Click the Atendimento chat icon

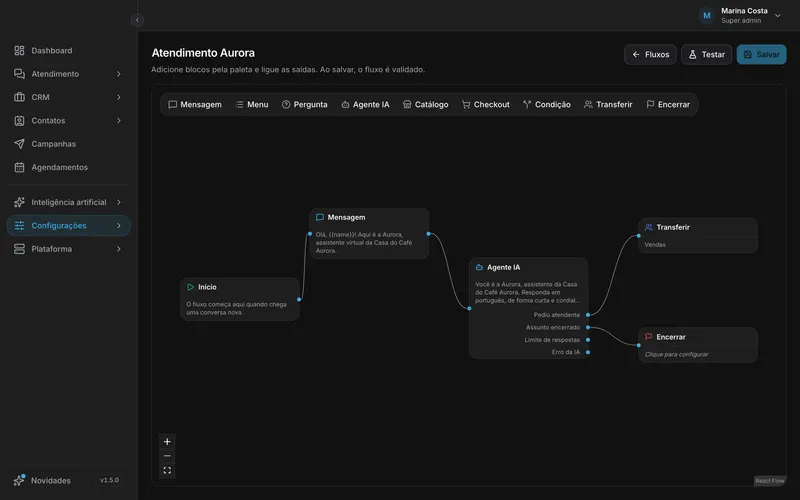(x=19, y=74)
